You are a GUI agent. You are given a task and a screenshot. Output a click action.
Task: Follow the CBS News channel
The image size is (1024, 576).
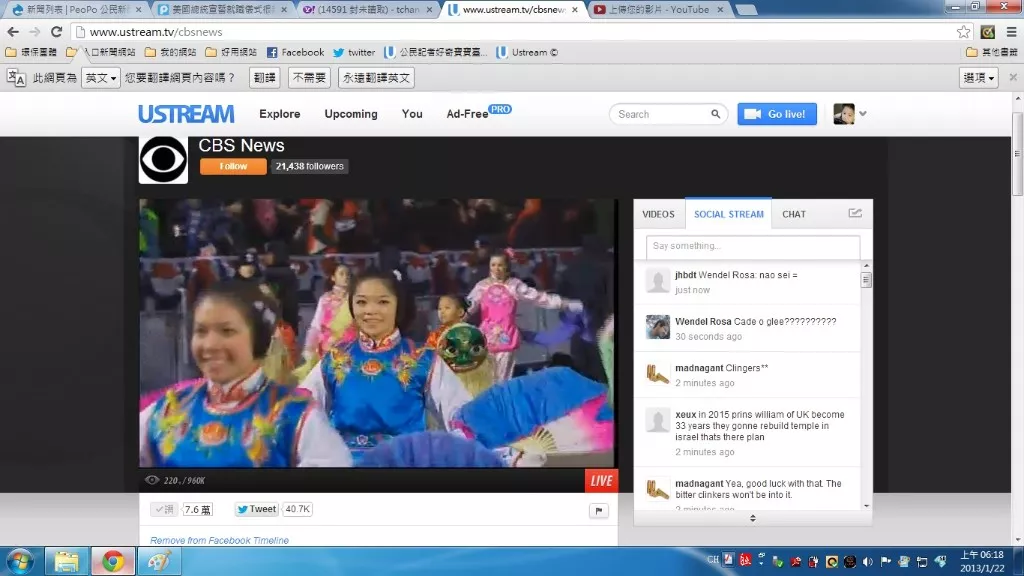233,167
